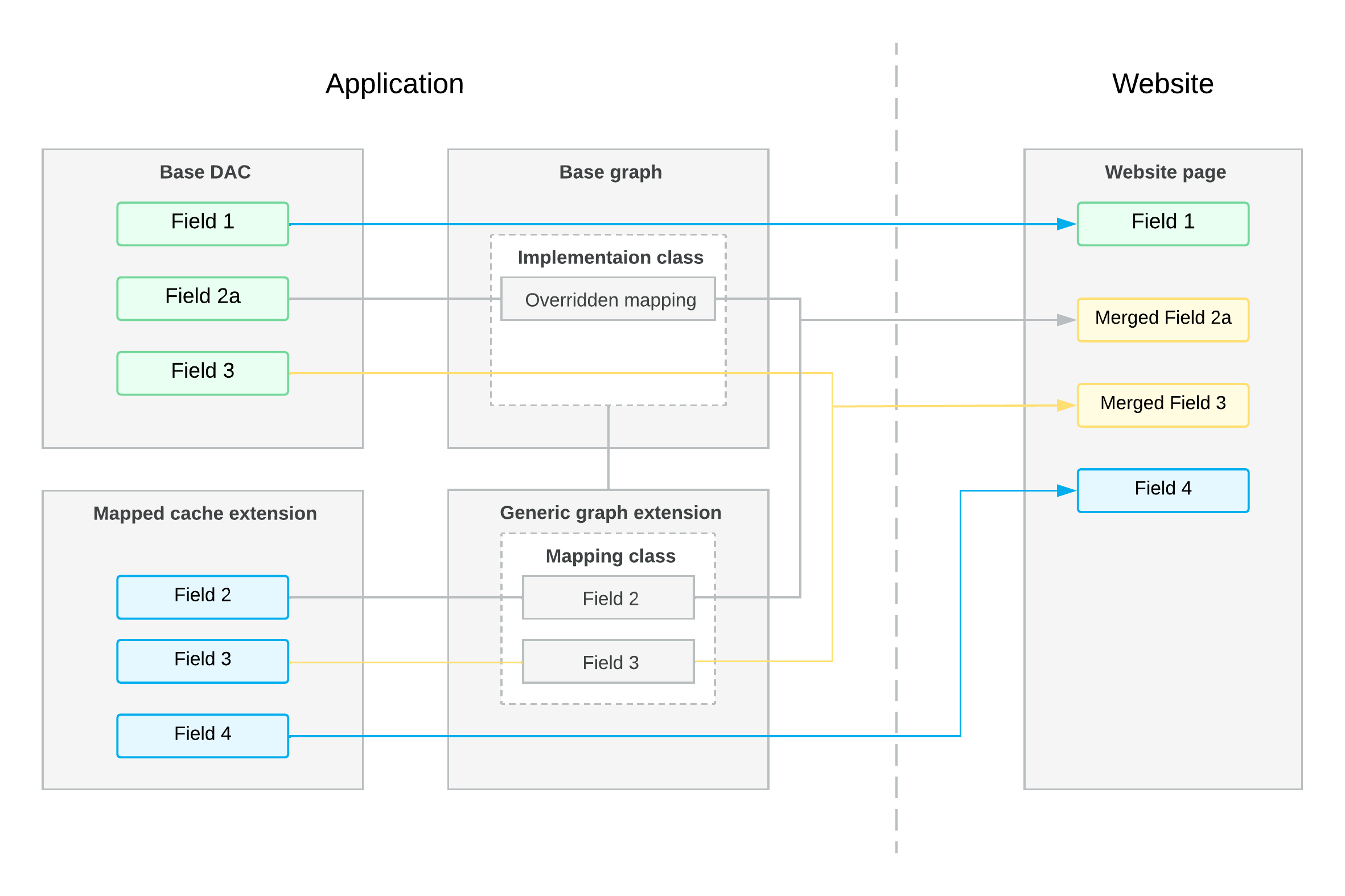
Task: Click the Base graph title
Action: 610,172
